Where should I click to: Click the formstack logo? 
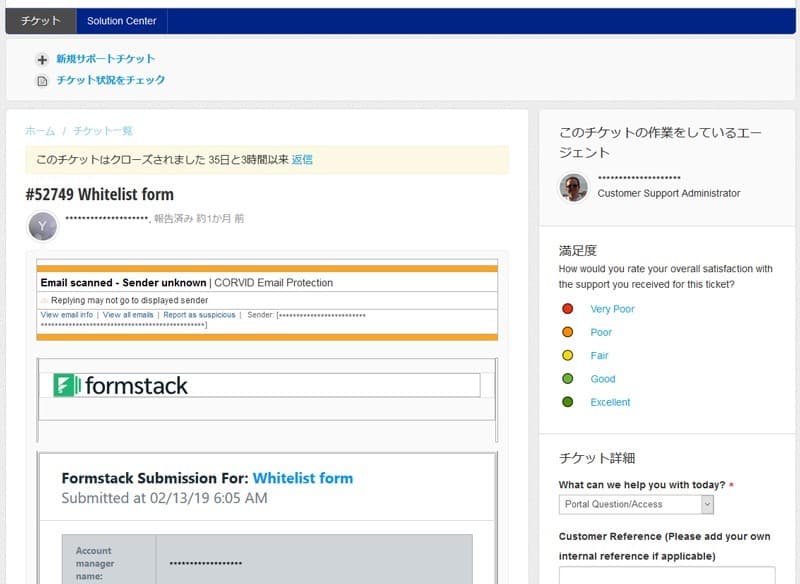121,386
